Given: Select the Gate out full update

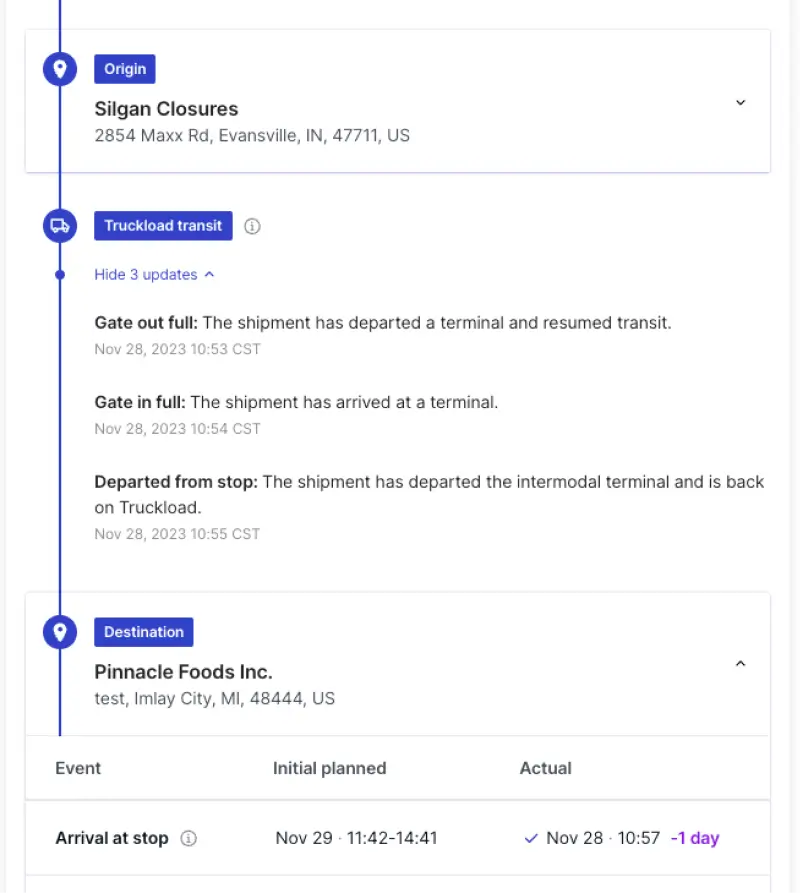Looking at the screenshot, I should point(146,323).
